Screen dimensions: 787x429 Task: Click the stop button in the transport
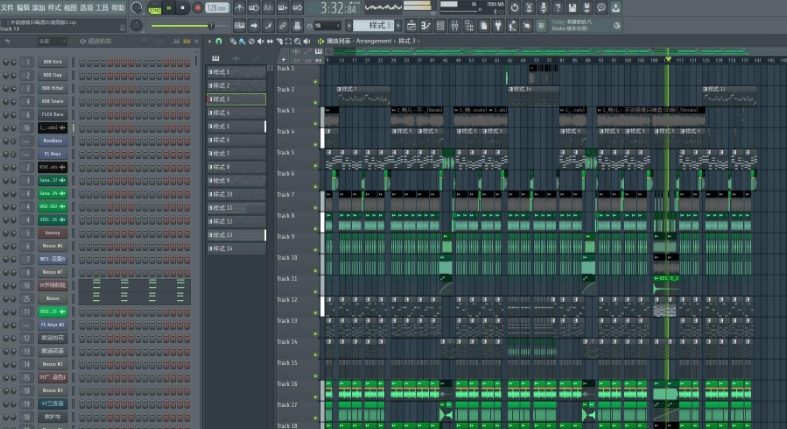(x=183, y=7)
